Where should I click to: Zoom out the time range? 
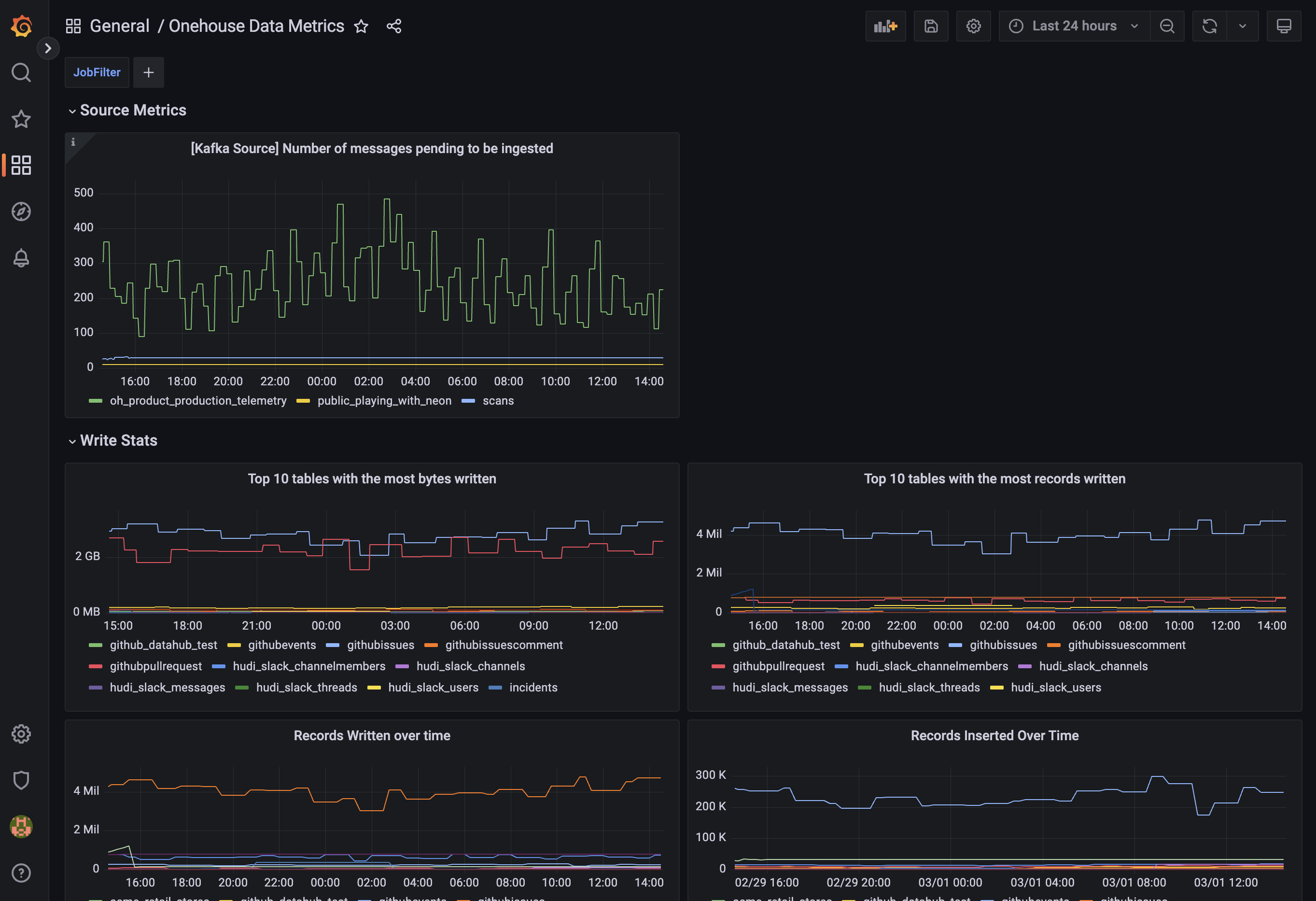tap(1167, 26)
